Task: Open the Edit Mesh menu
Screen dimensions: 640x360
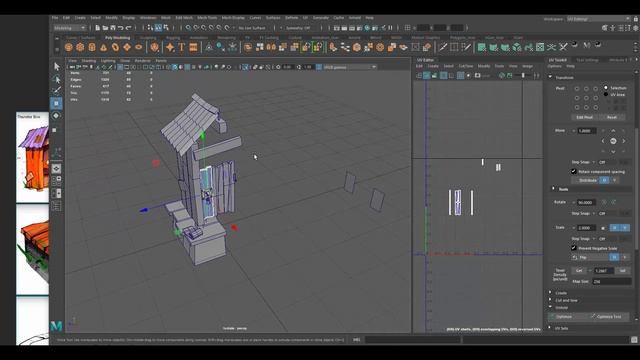Action: click(184, 18)
